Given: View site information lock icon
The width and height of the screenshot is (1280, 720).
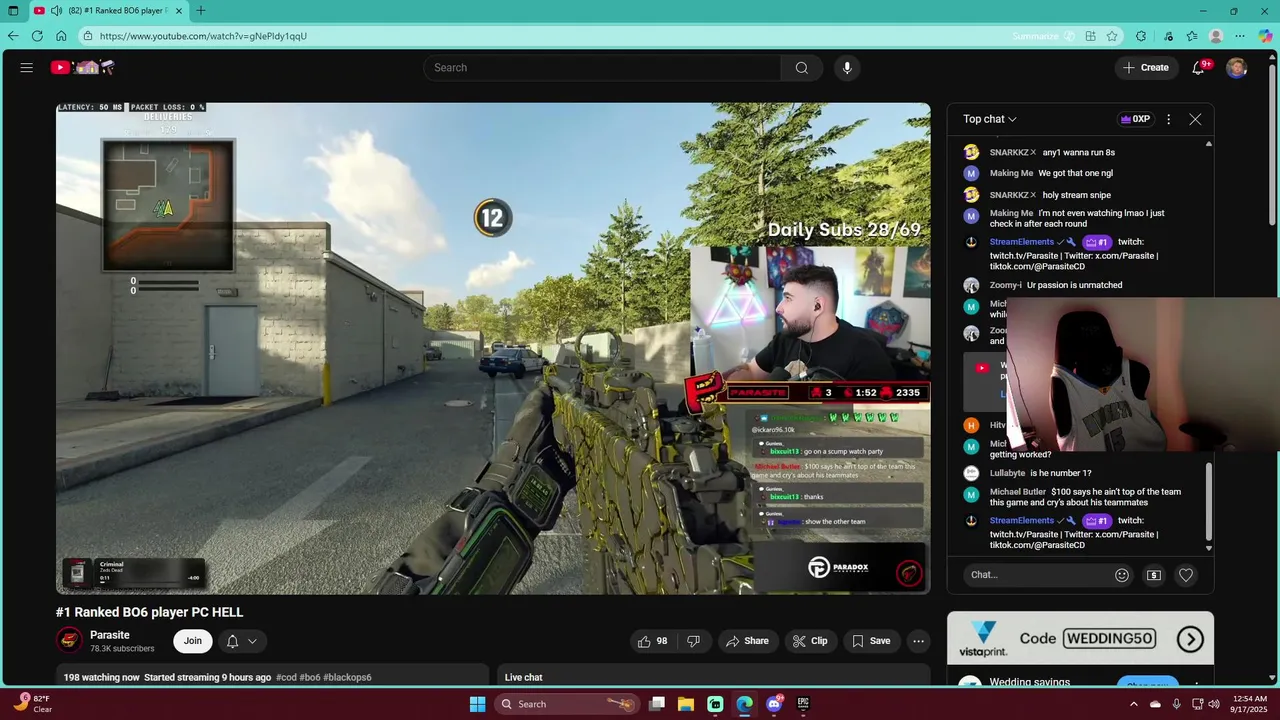Looking at the screenshot, I should [88, 36].
